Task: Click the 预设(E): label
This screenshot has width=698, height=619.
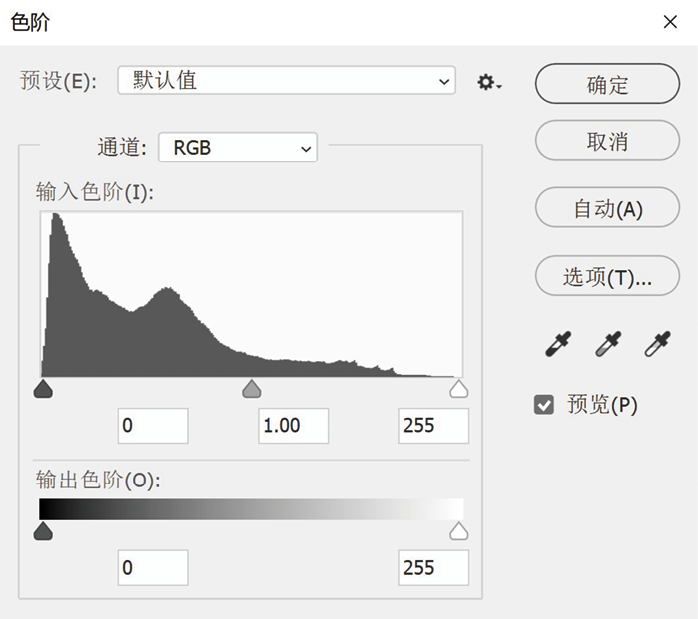Action: [58, 81]
